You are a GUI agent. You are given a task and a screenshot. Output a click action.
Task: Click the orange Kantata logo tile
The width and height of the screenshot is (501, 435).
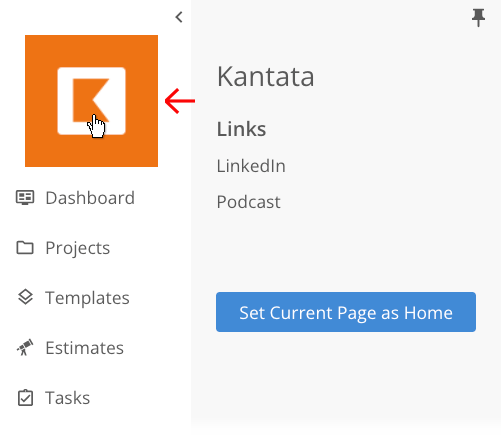91,101
